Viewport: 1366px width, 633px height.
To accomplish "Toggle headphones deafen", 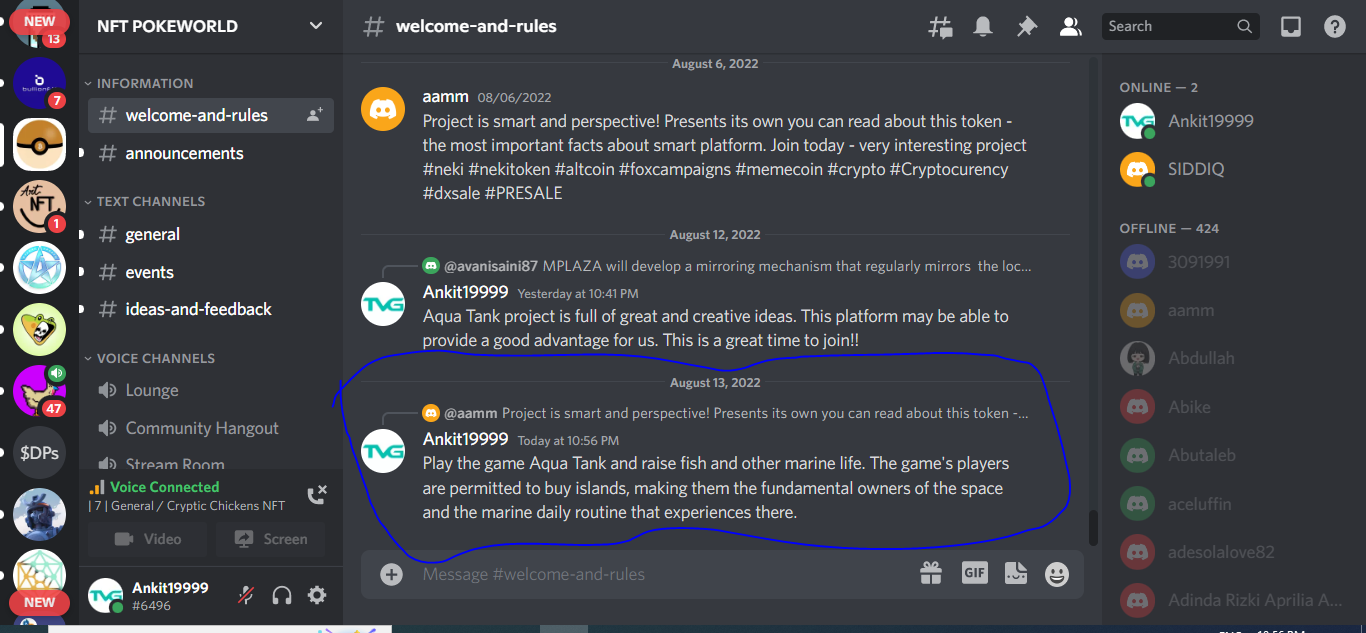I will 282,596.
